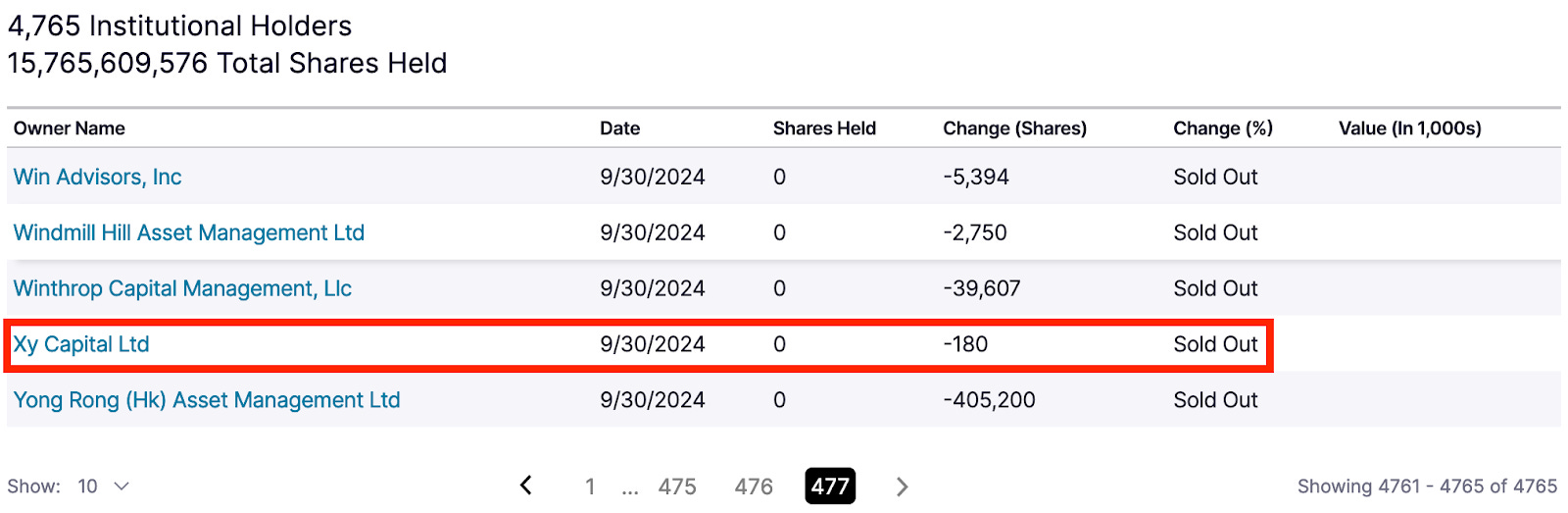Sort by Date column header
The height and width of the screenshot is (513, 1568).
pyautogui.click(x=619, y=128)
